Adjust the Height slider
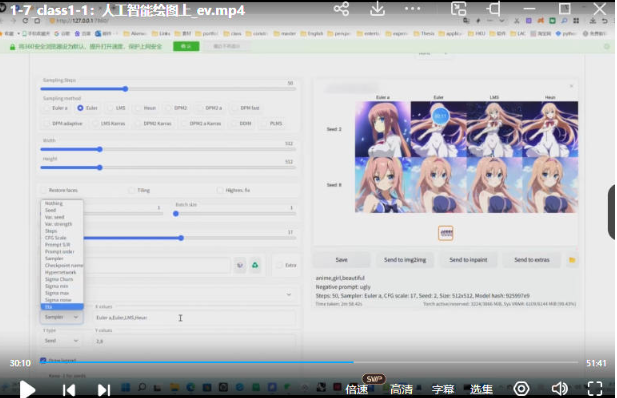617x398 pixels. point(168,167)
